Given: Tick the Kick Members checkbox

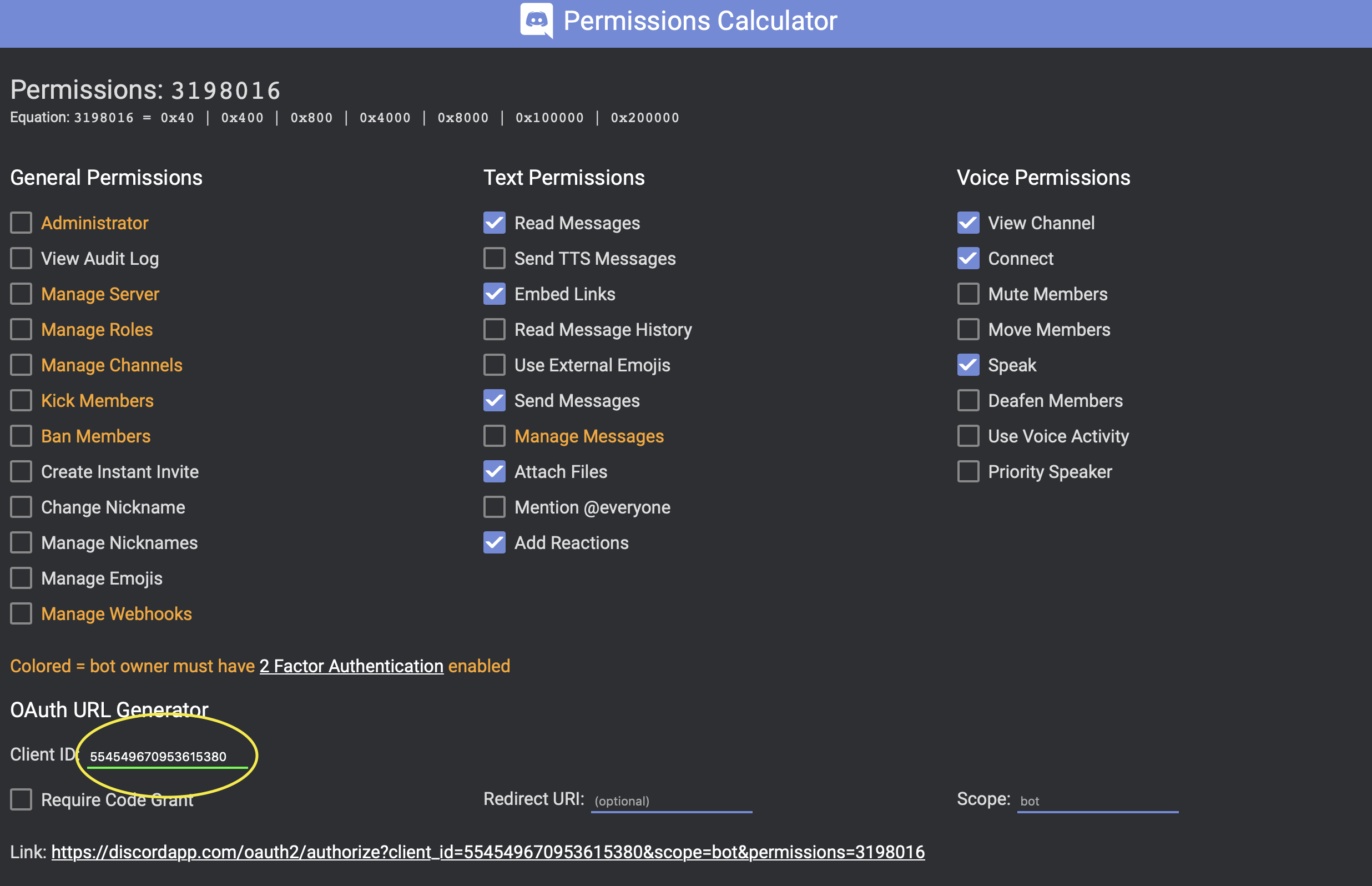Looking at the screenshot, I should pyautogui.click(x=21, y=400).
